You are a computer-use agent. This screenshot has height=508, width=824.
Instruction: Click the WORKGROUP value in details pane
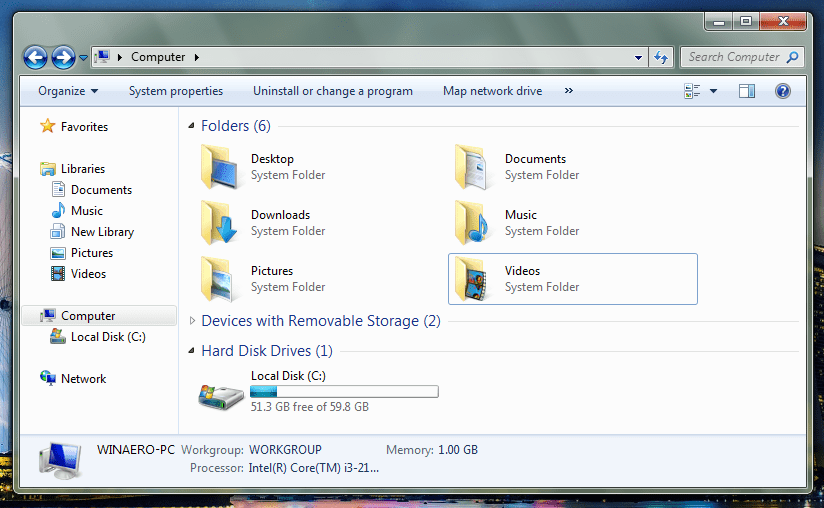[x=285, y=450]
